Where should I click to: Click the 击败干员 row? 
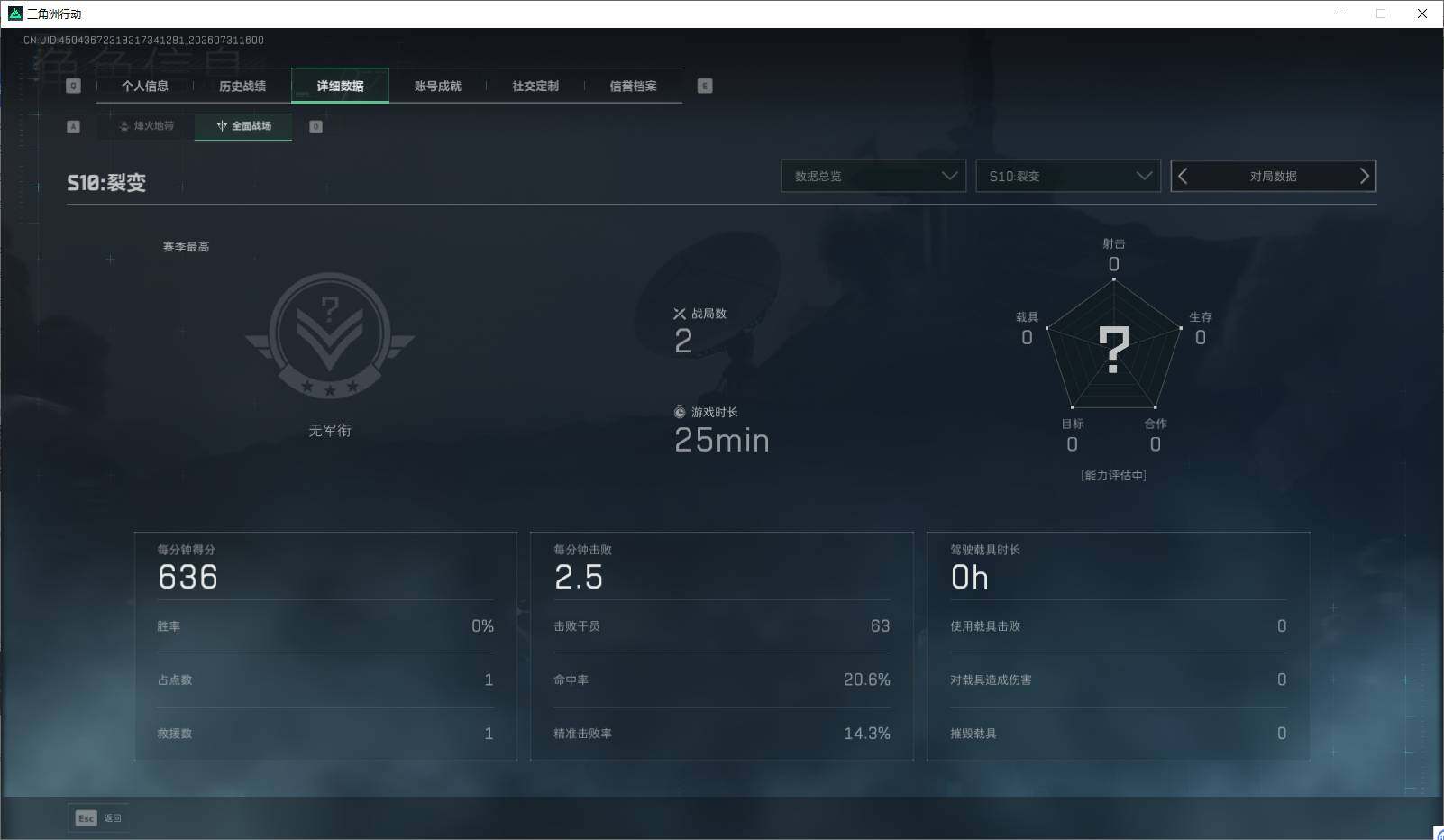(x=722, y=626)
